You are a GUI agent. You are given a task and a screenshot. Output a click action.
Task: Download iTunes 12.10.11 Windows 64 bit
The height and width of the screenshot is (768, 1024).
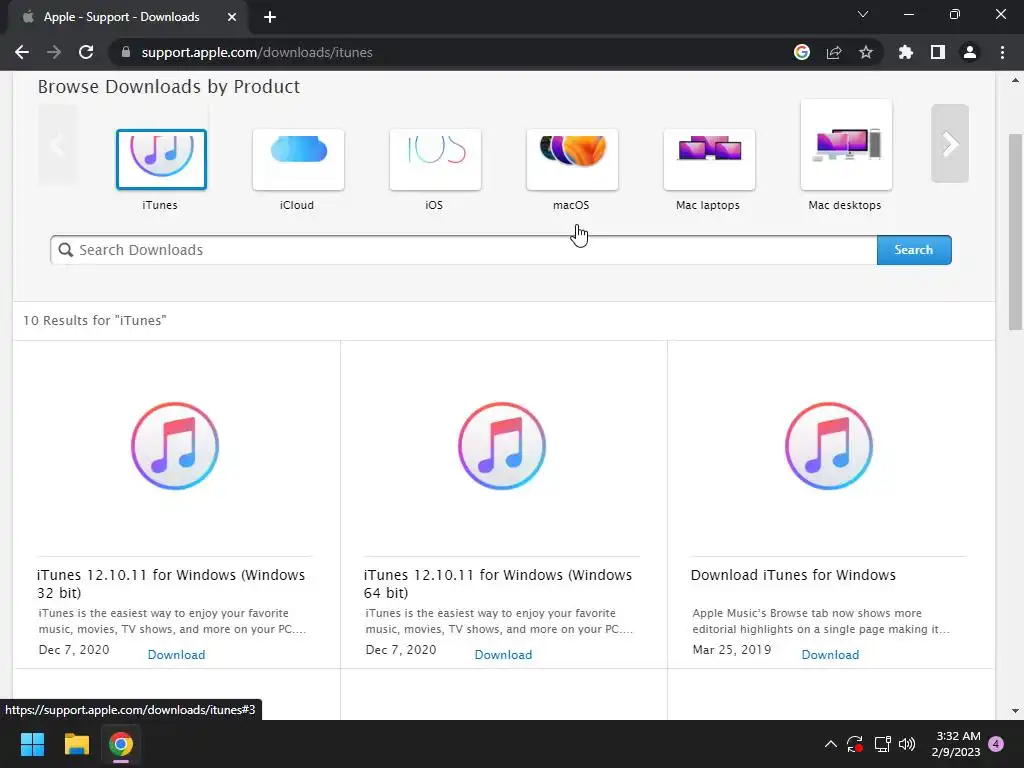504,654
